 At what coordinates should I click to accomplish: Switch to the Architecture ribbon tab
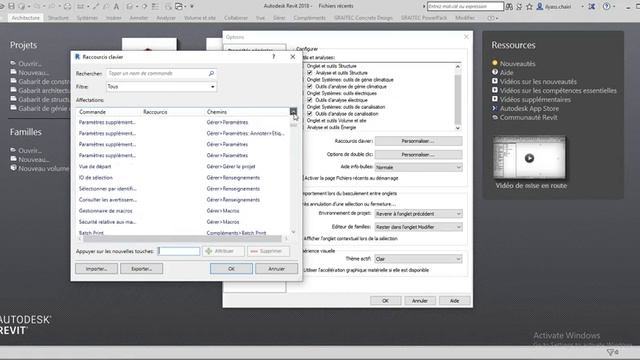point(26,18)
